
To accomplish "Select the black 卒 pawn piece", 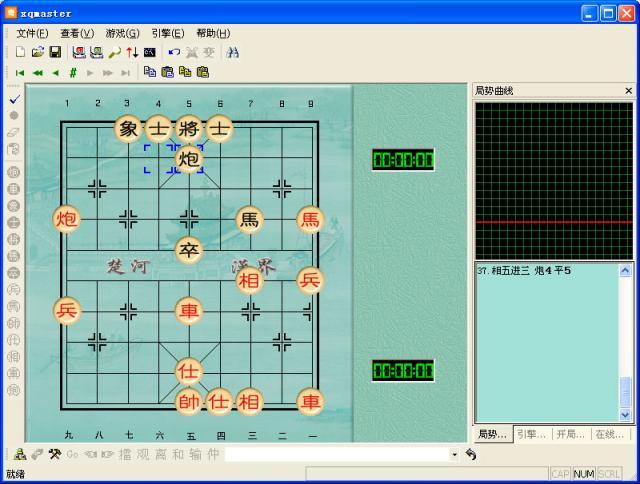I will (x=189, y=250).
